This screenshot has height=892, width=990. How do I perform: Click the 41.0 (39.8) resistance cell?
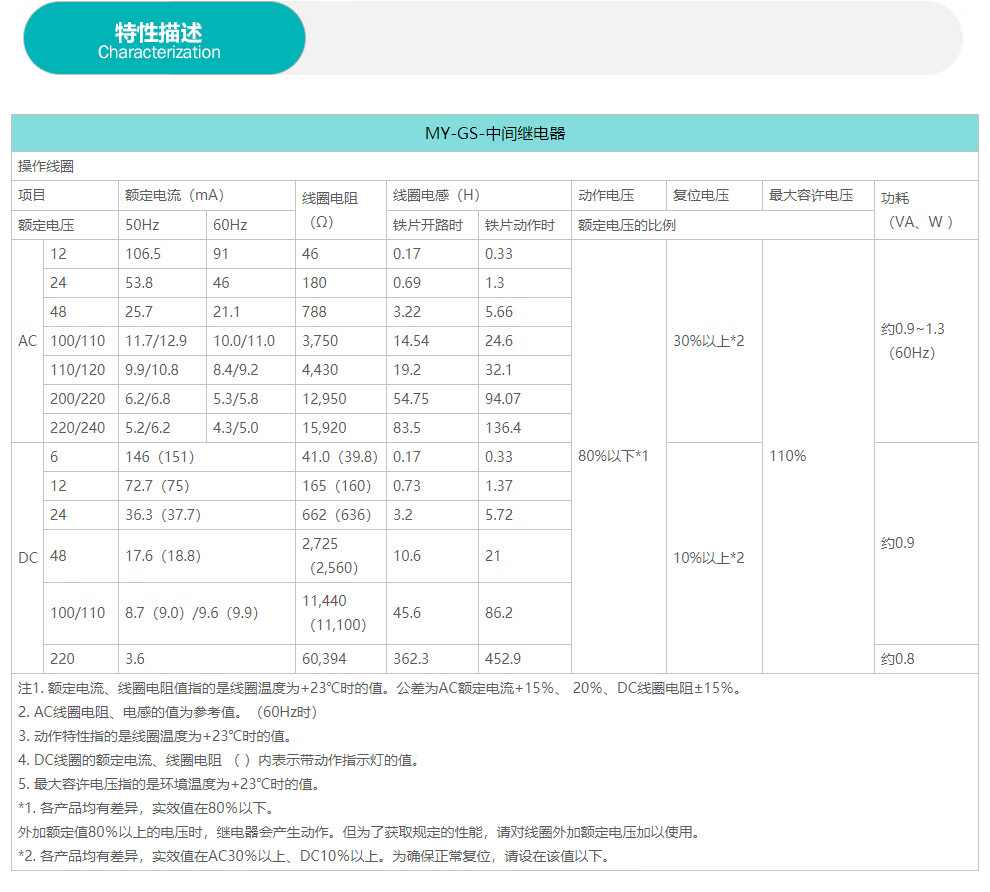coord(340,457)
